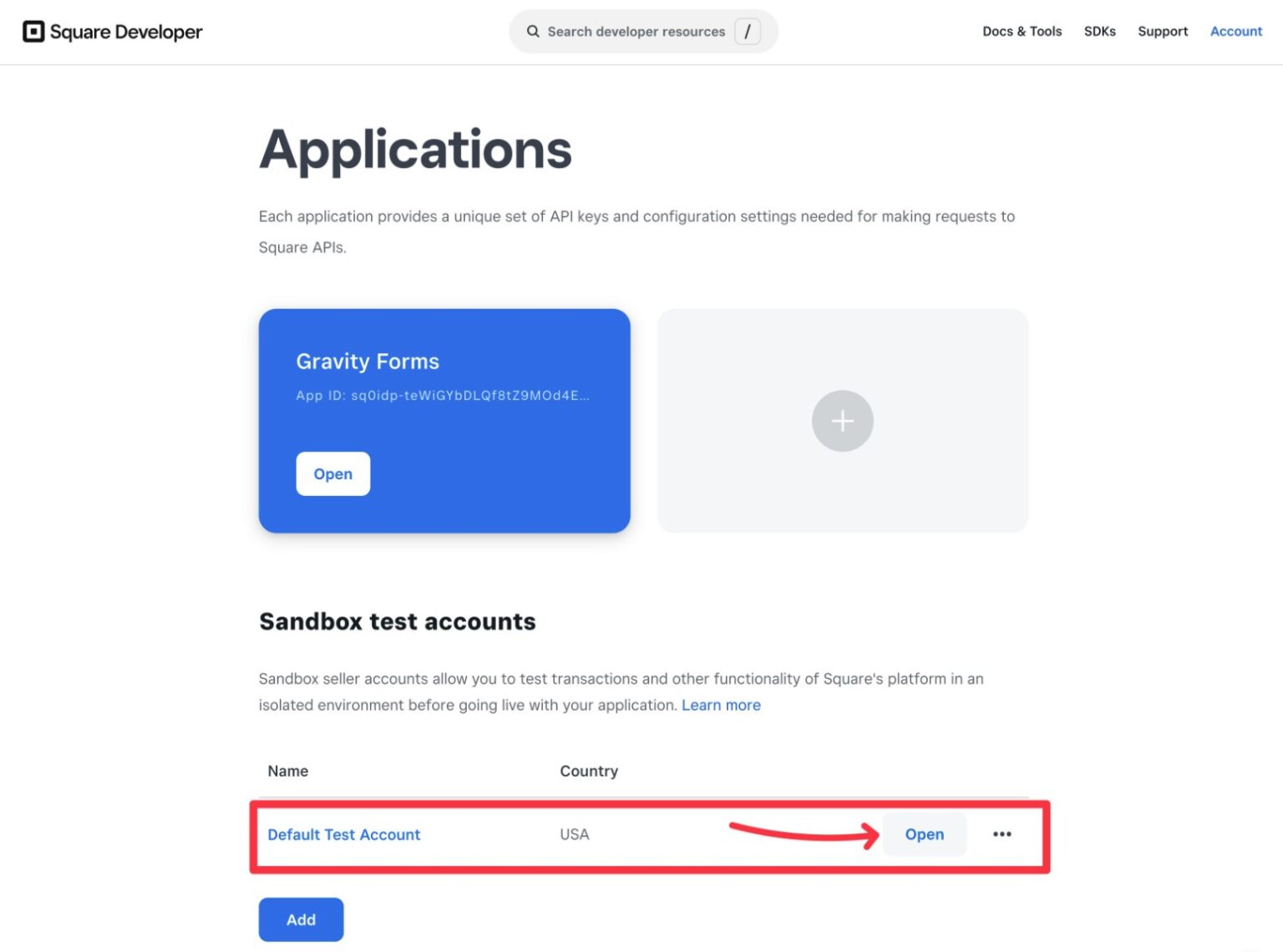1283x952 pixels.
Task: Open the Gravity Forms application
Action: (332, 473)
